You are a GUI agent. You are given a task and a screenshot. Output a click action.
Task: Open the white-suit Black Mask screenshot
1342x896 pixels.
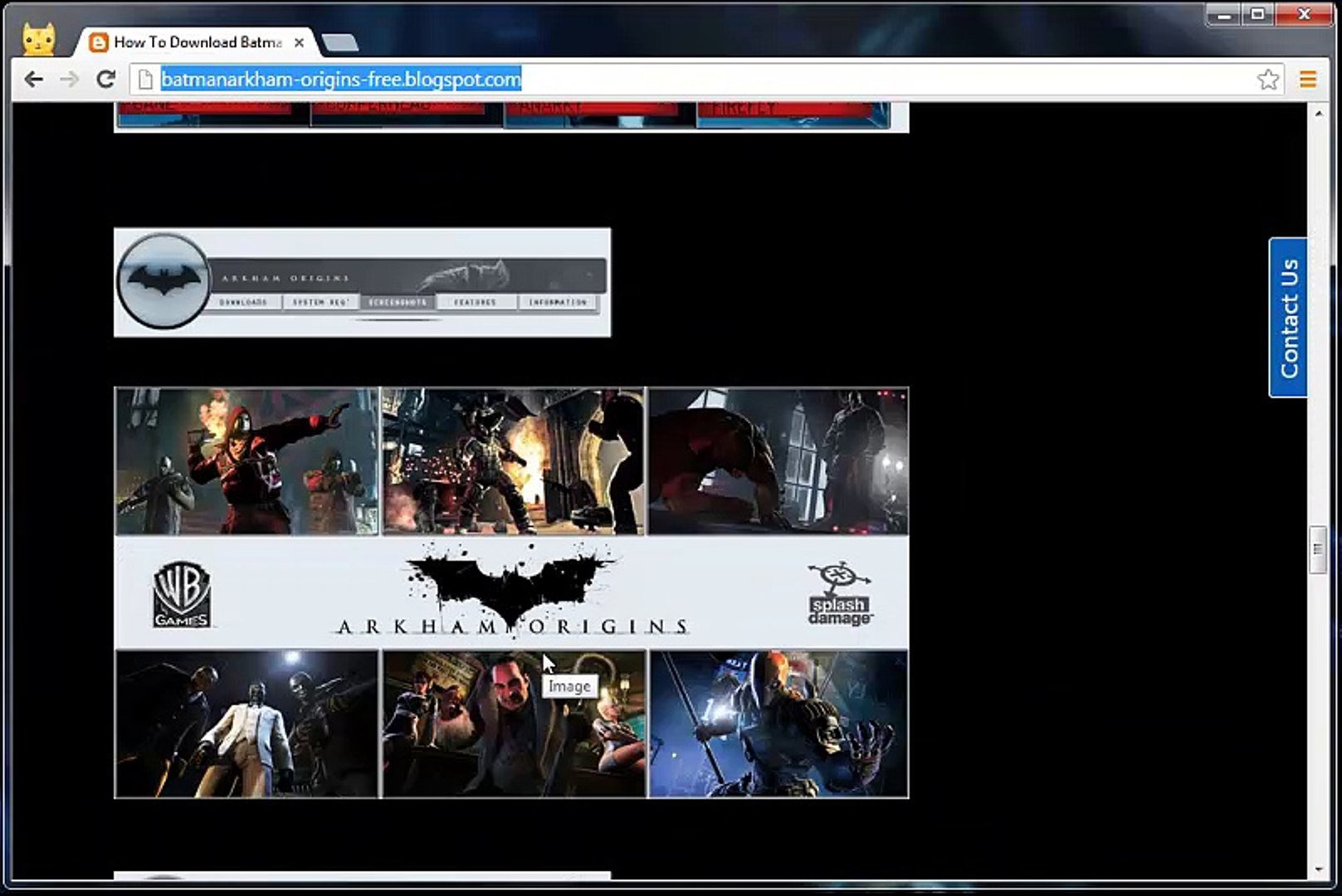(x=246, y=724)
